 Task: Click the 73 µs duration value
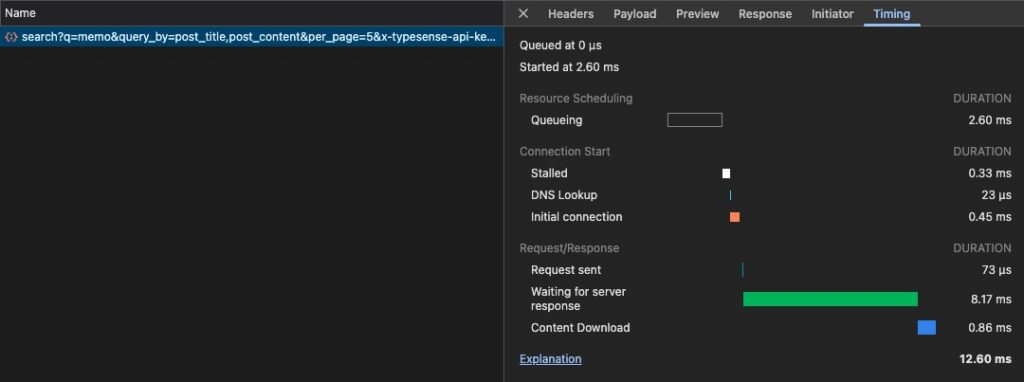point(996,270)
